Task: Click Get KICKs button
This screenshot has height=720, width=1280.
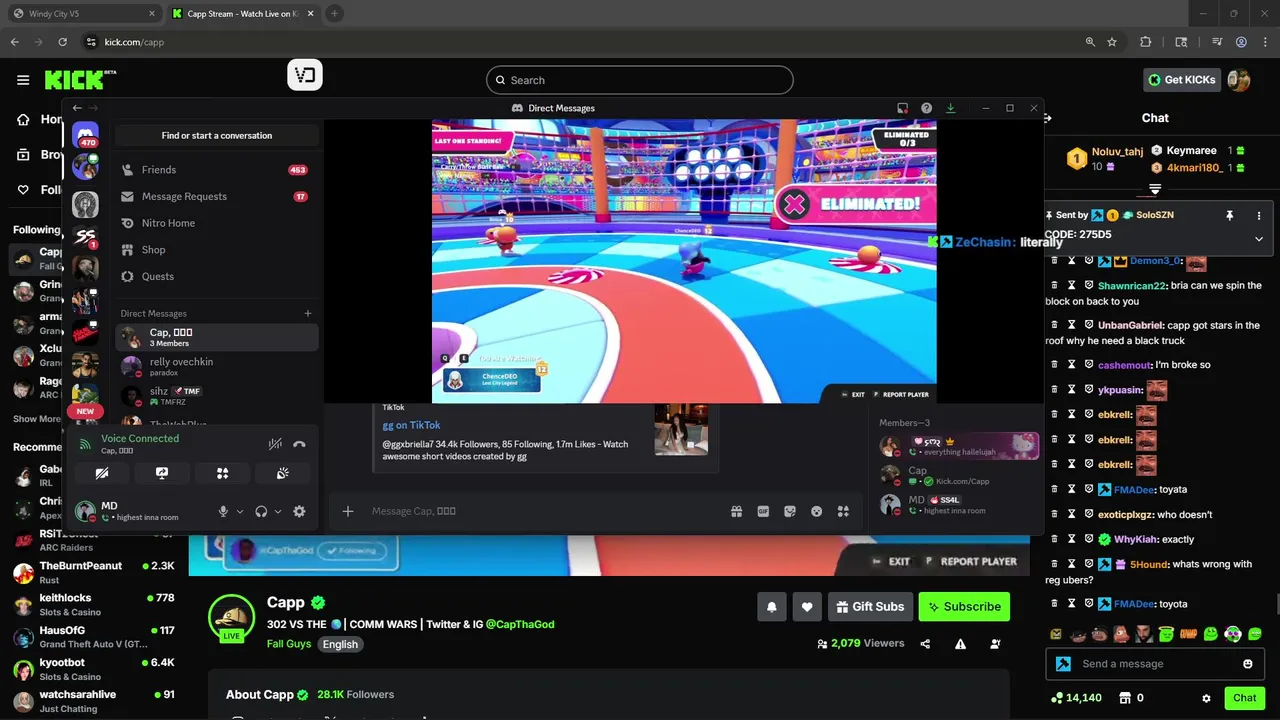Action: [1182, 80]
